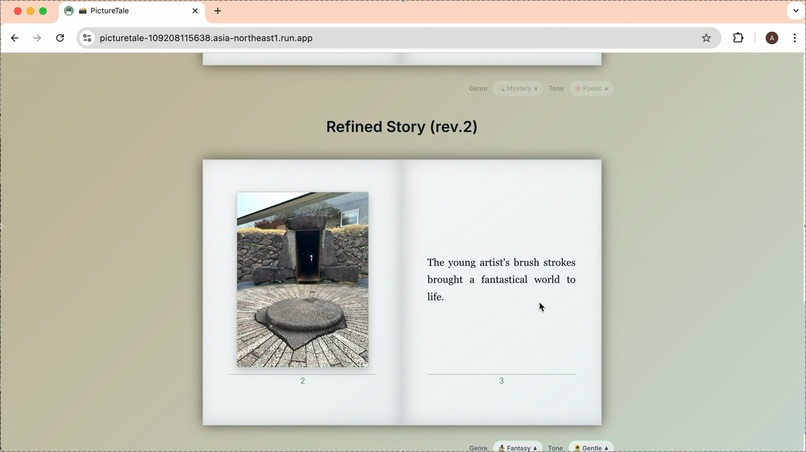Click the Refined Story (rev.2) heading
This screenshot has height=452, width=806.
pyautogui.click(x=401, y=127)
